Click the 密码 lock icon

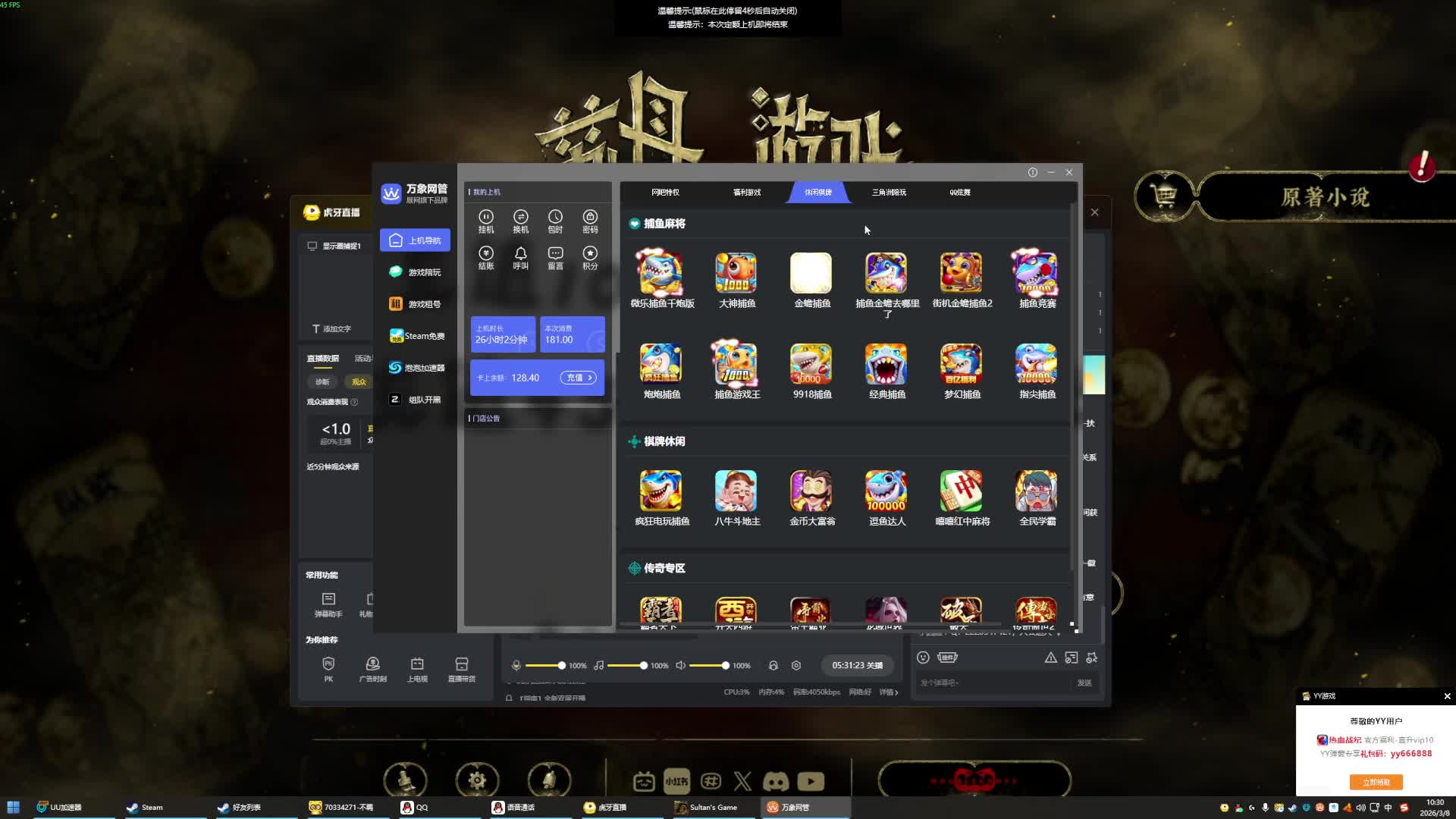tap(590, 218)
